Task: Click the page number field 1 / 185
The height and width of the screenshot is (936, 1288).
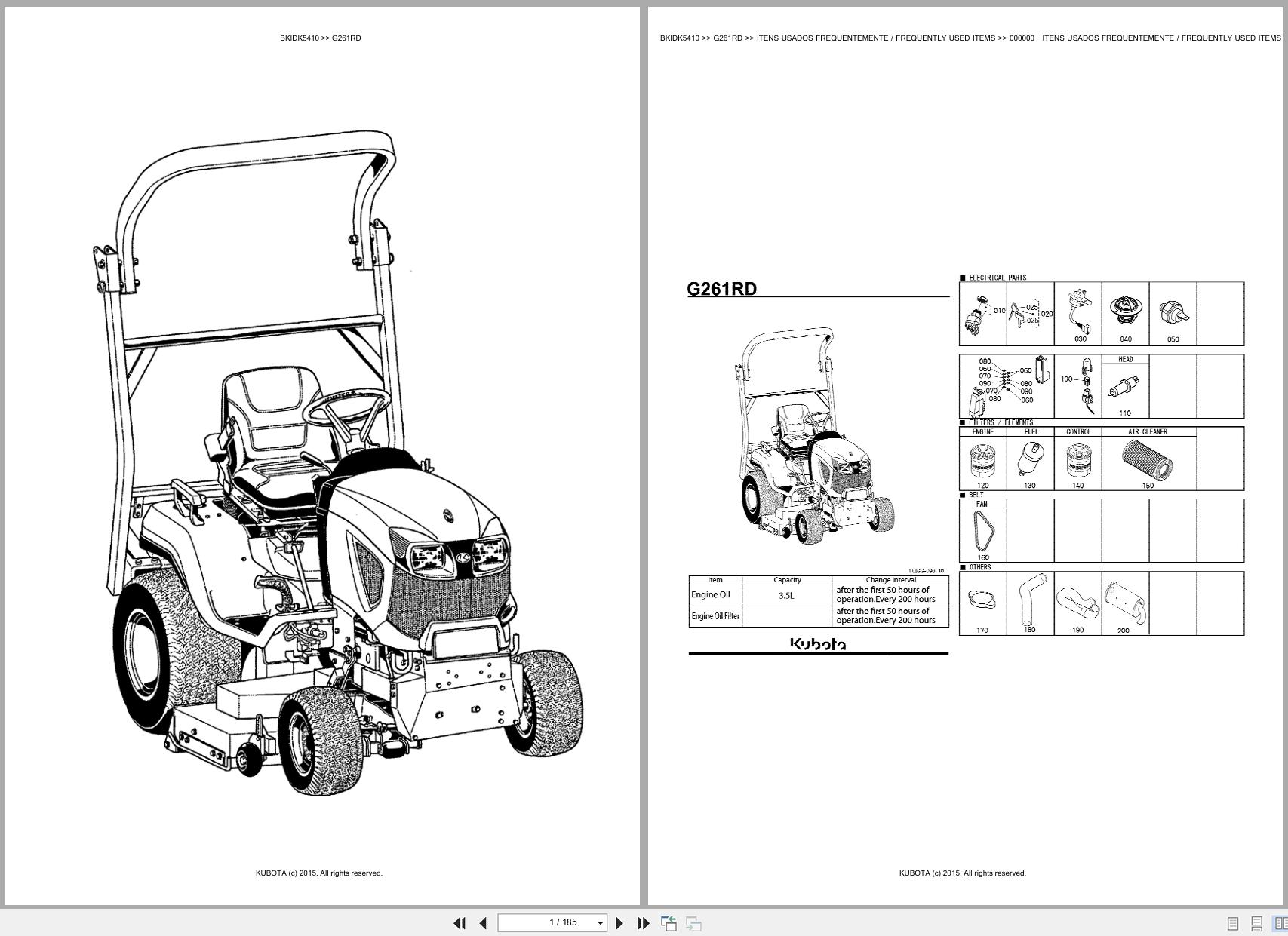Action: [x=552, y=922]
